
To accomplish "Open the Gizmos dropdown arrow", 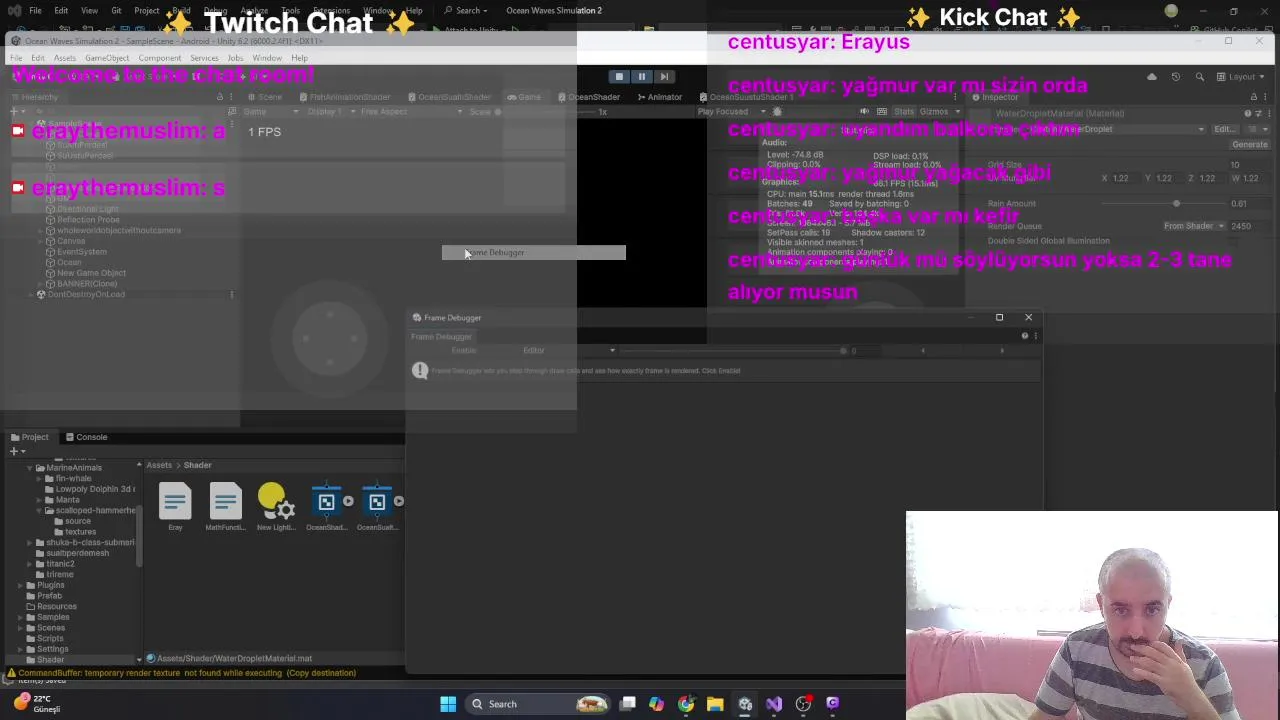I will click(957, 112).
